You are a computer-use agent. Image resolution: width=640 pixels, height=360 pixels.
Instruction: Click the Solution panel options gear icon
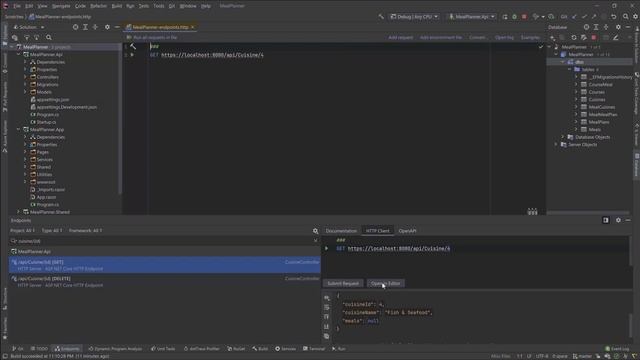[x=107, y=27]
